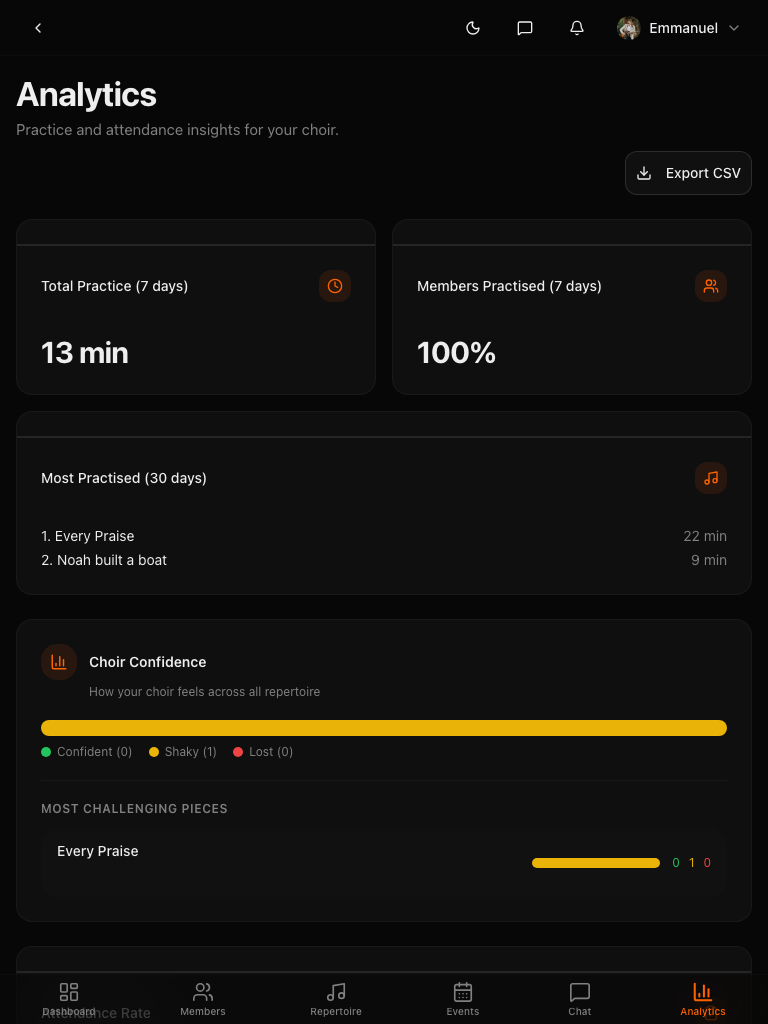Click the Most Practised music note icon
The width and height of the screenshot is (768, 1024).
tap(711, 478)
